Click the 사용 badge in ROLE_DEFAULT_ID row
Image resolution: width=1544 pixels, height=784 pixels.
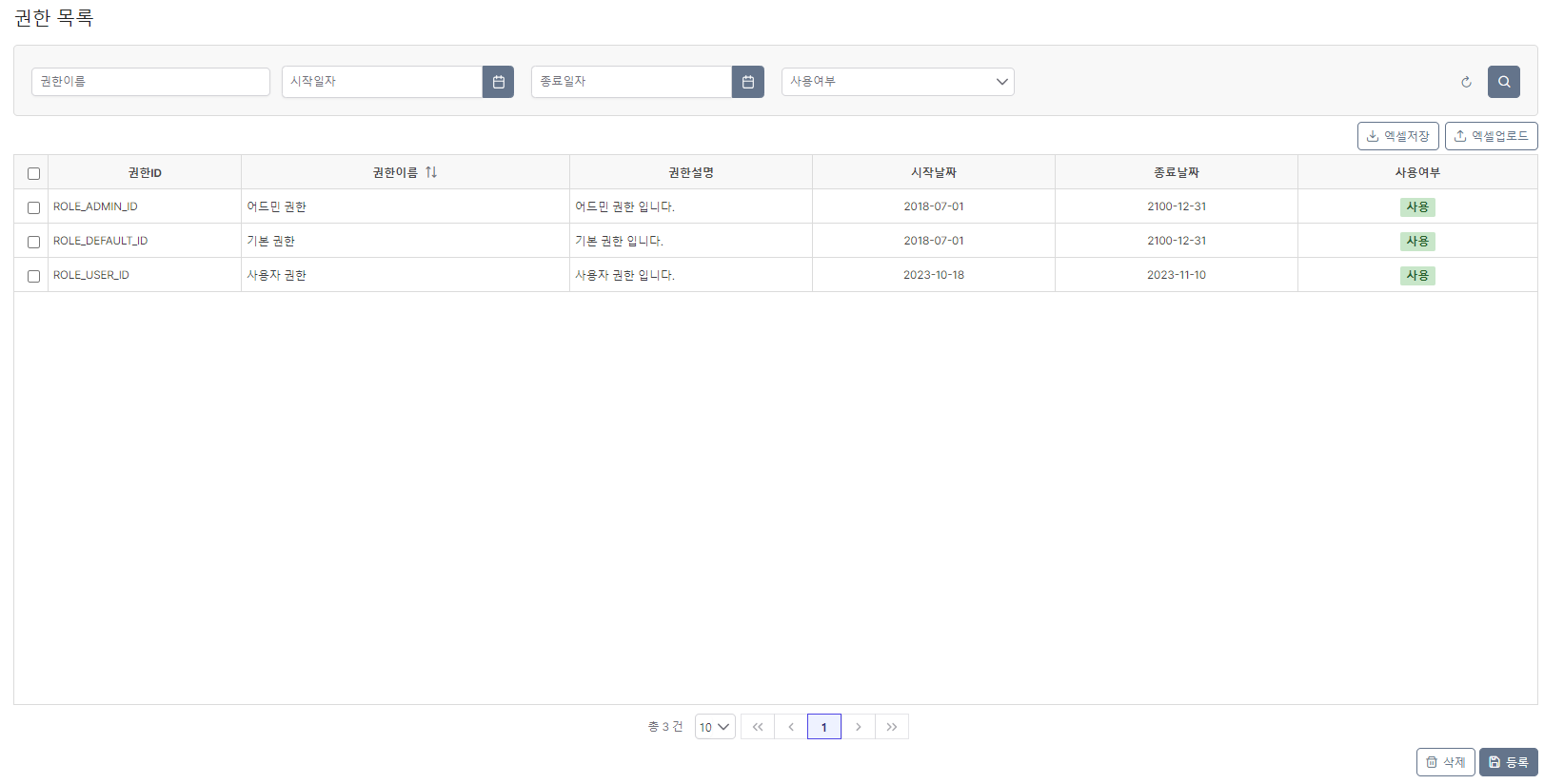pyautogui.click(x=1417, y=241)
